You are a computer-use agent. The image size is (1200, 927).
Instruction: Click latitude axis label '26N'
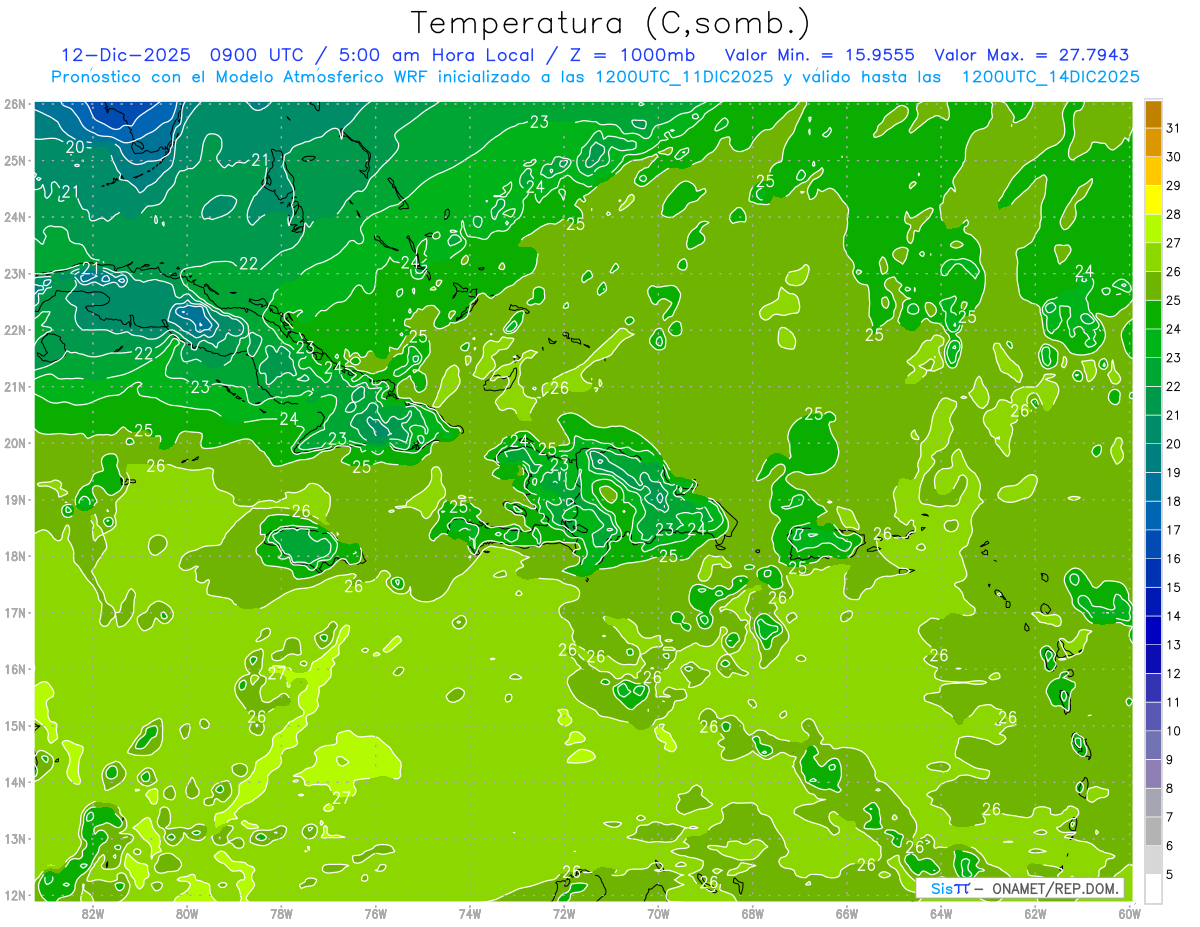tap(14, 104)
